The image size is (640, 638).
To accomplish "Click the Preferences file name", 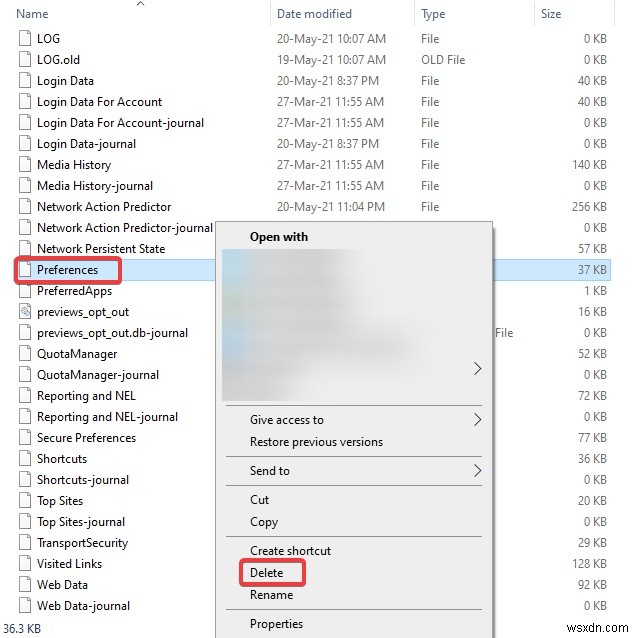I will 67,270.
